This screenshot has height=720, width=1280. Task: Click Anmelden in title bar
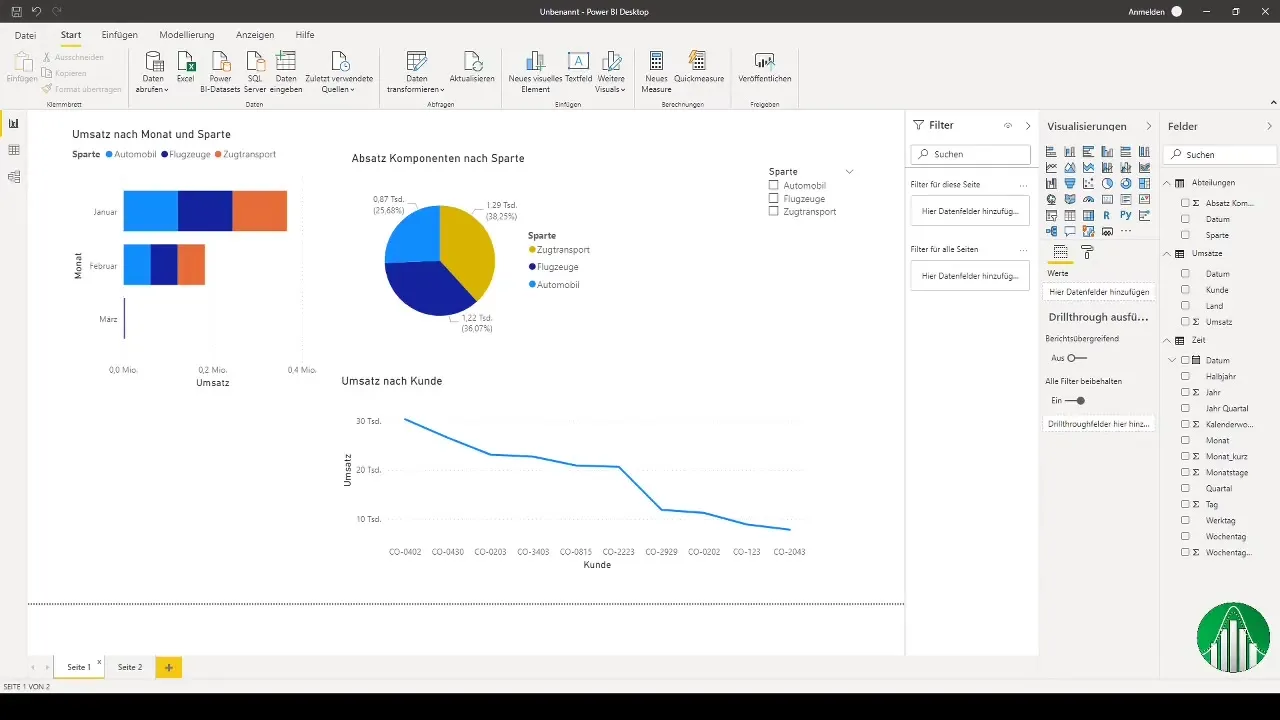[1146, 11]
